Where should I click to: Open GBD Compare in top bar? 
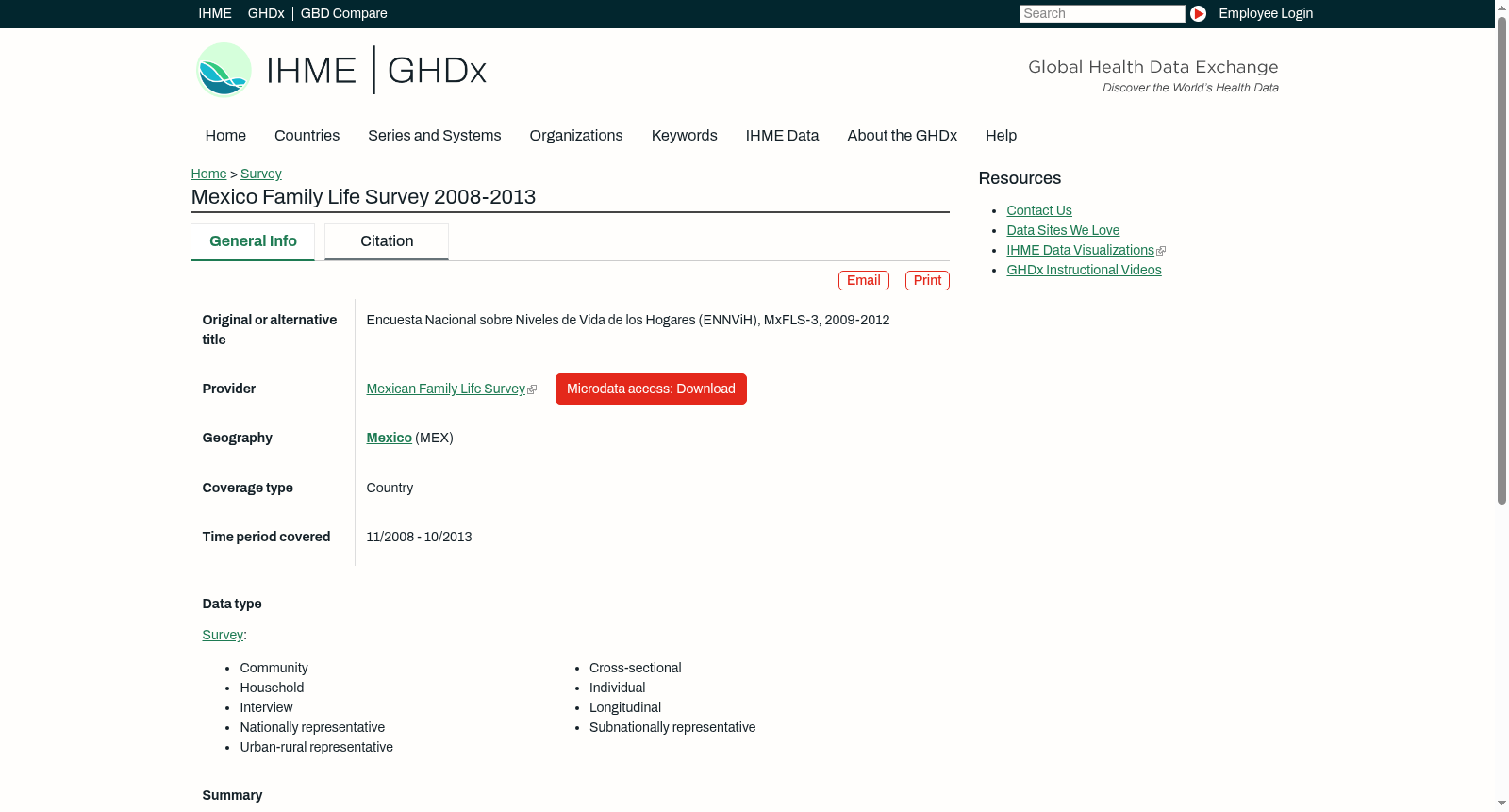click(344, 13)
